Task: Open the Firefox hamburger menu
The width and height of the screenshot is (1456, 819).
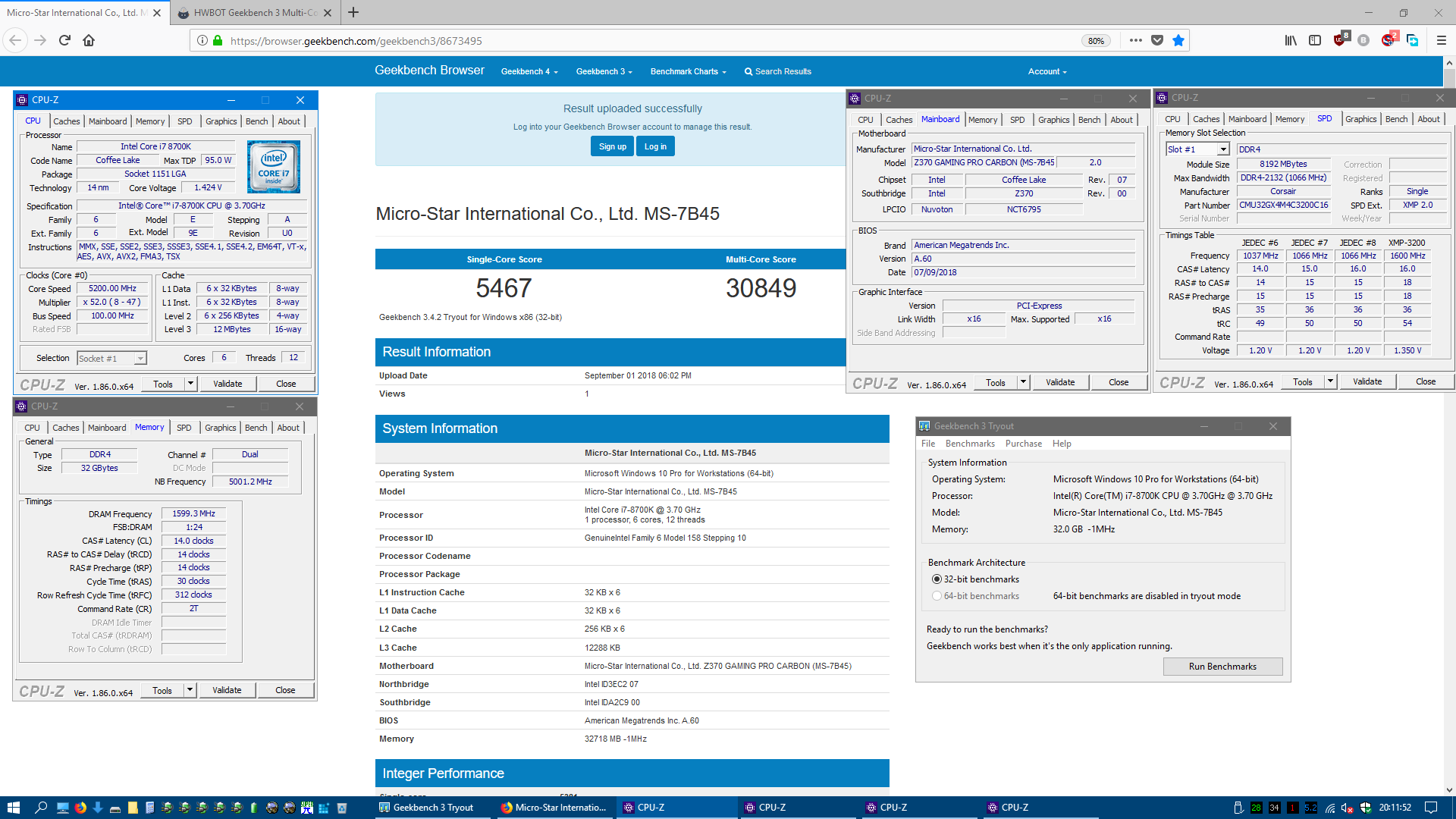Action: pos(1441,40)
